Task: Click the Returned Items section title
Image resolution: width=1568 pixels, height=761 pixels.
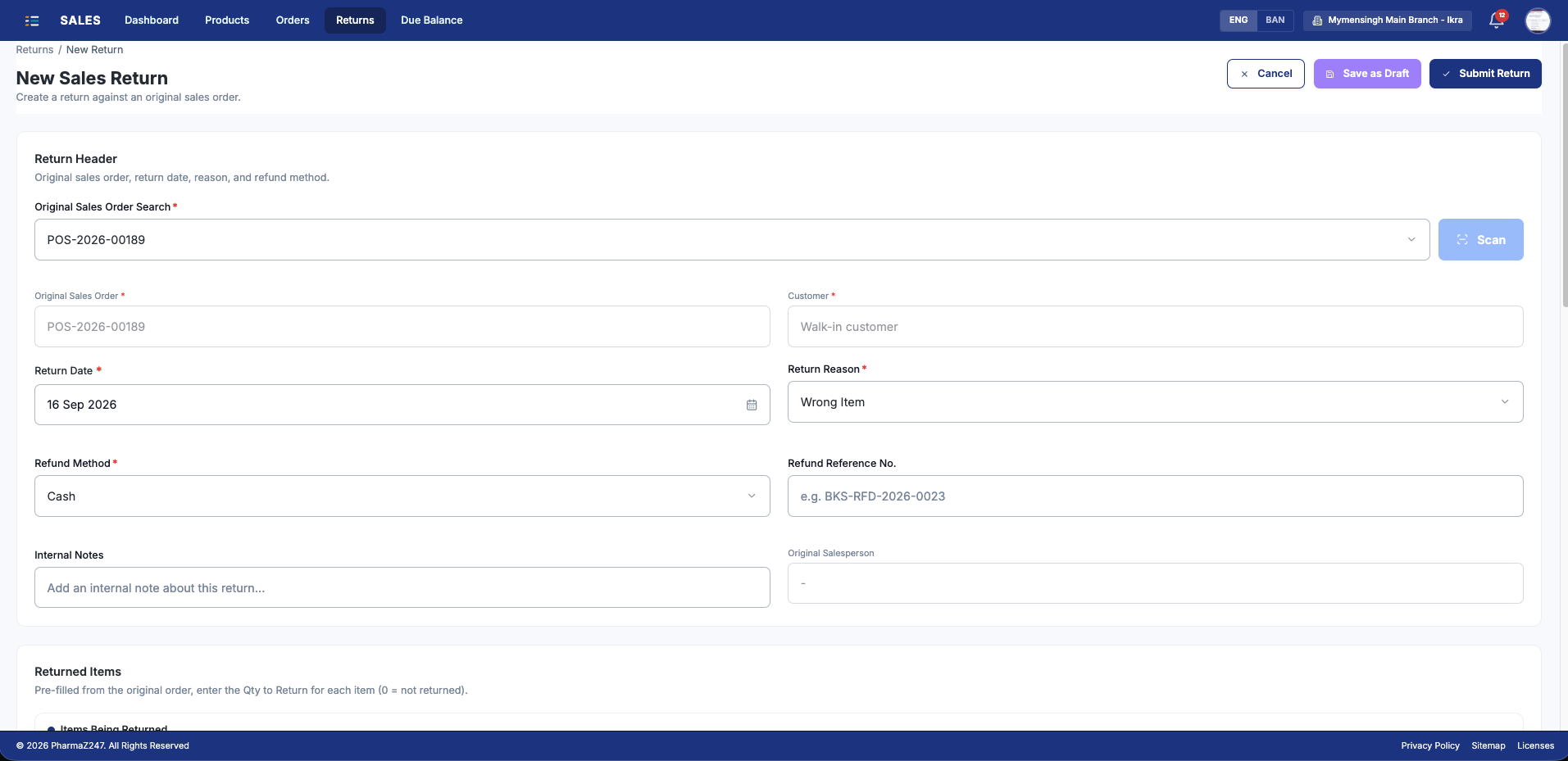Action: (78, 672)
